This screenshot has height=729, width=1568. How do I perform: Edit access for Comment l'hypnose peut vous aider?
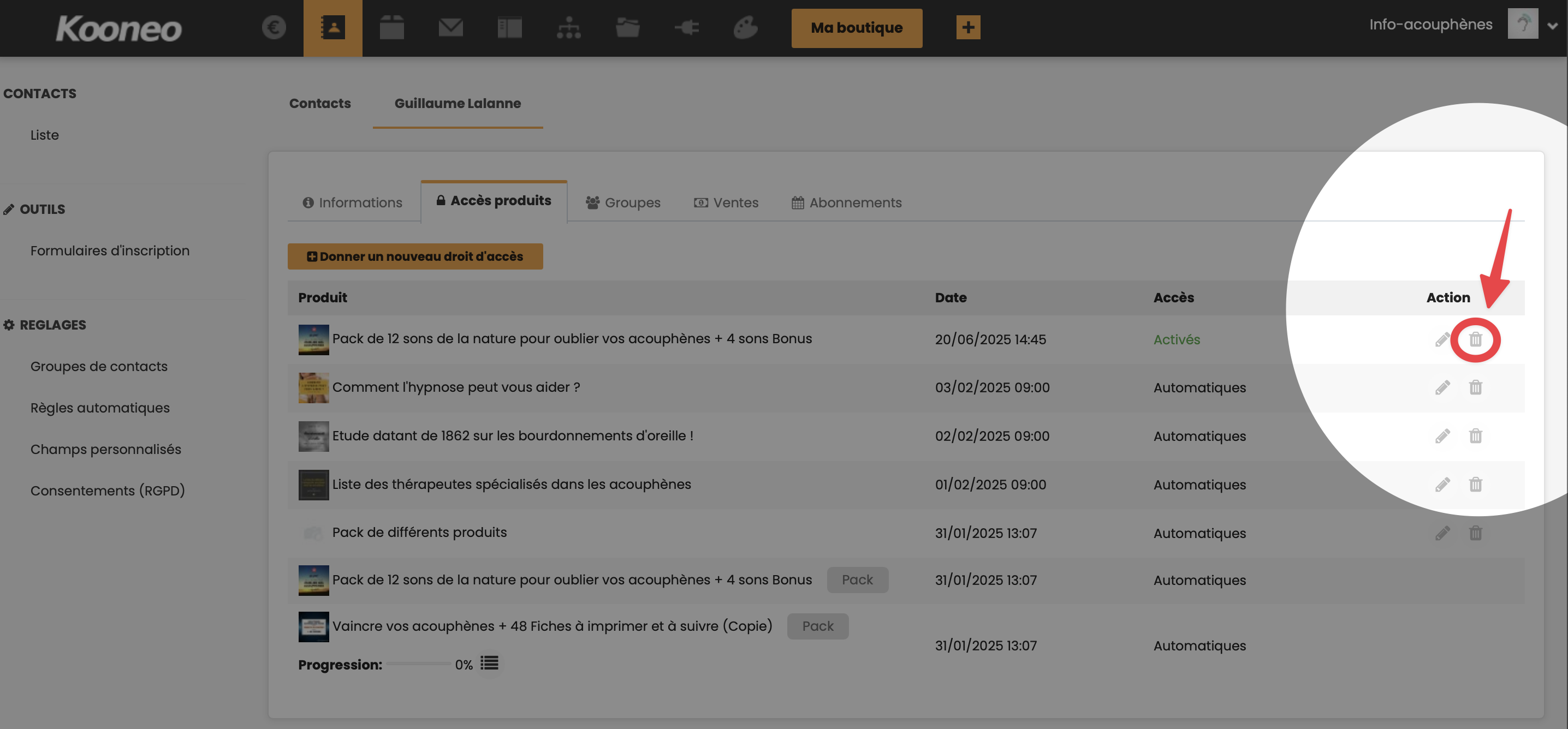tap(1442, 387)
